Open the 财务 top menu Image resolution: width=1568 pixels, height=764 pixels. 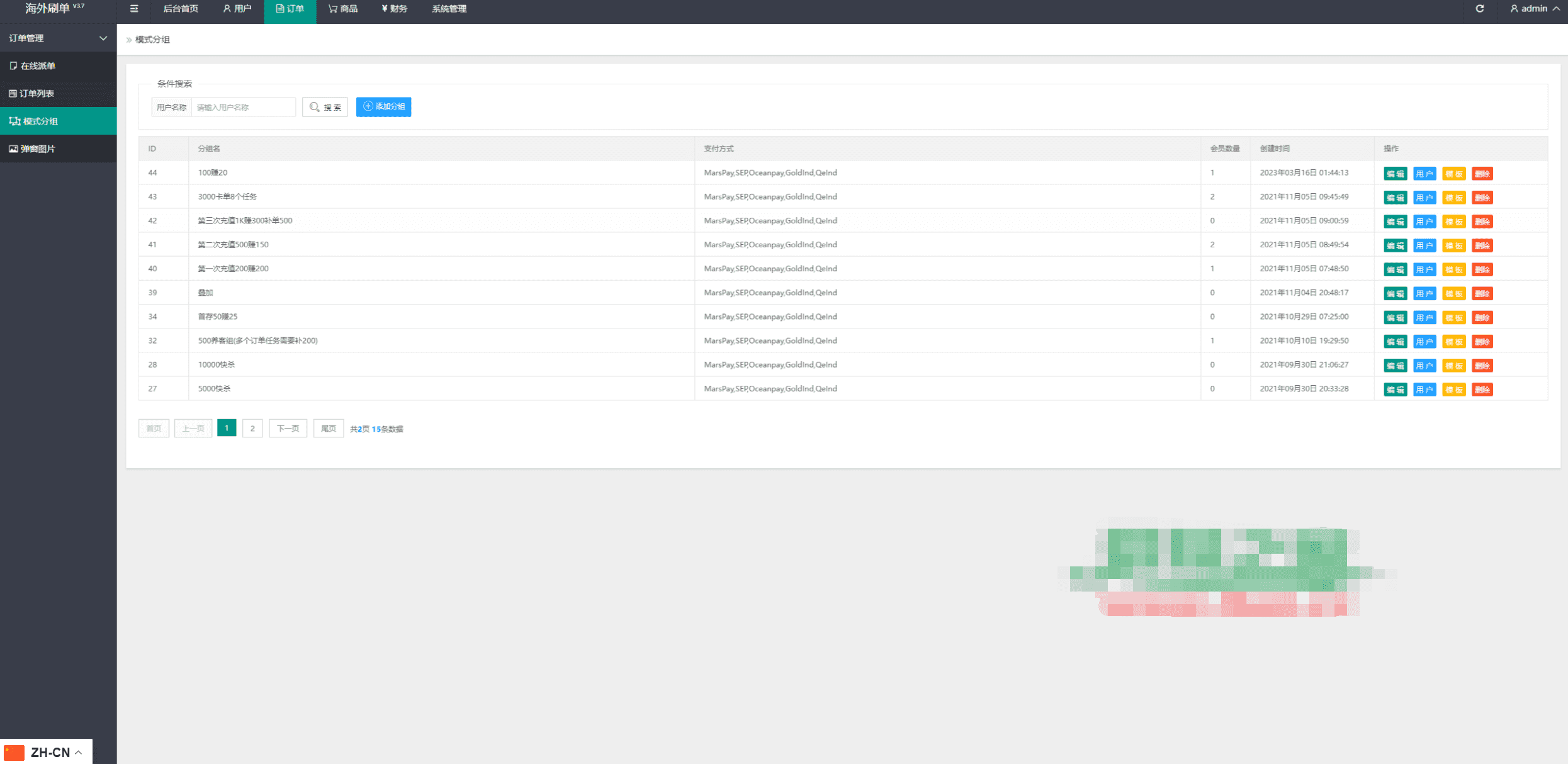(x=394, y=9)
